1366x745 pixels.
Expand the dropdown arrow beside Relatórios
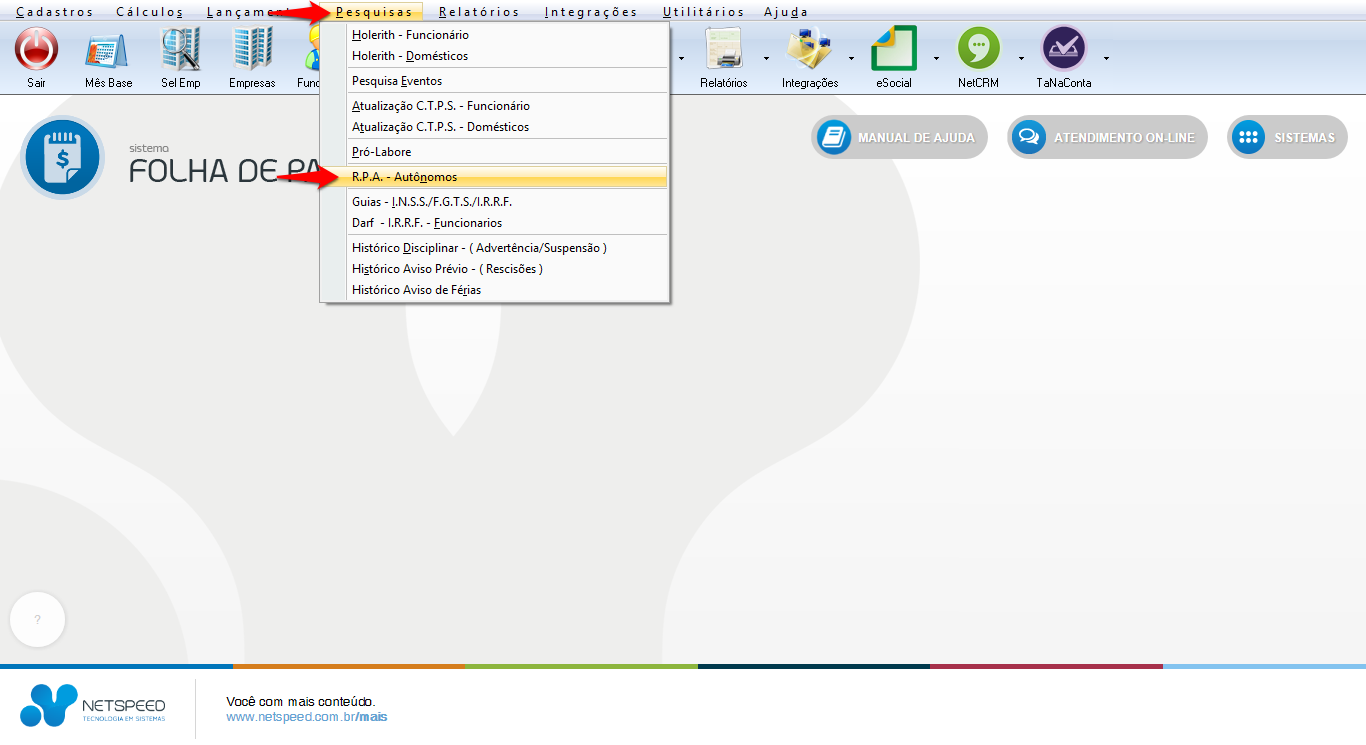click(x=766, y=58)
